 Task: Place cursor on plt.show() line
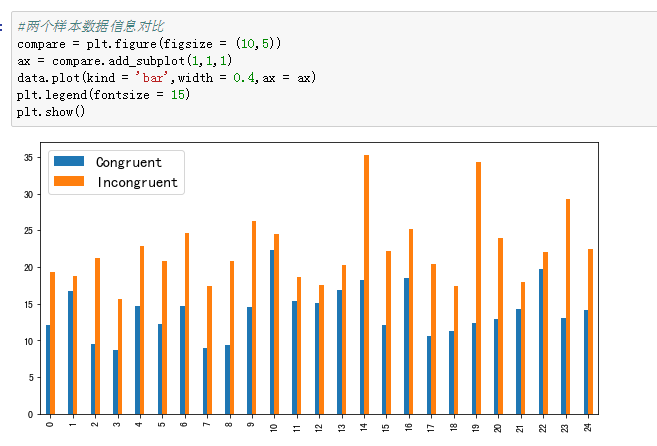[51, 112]
